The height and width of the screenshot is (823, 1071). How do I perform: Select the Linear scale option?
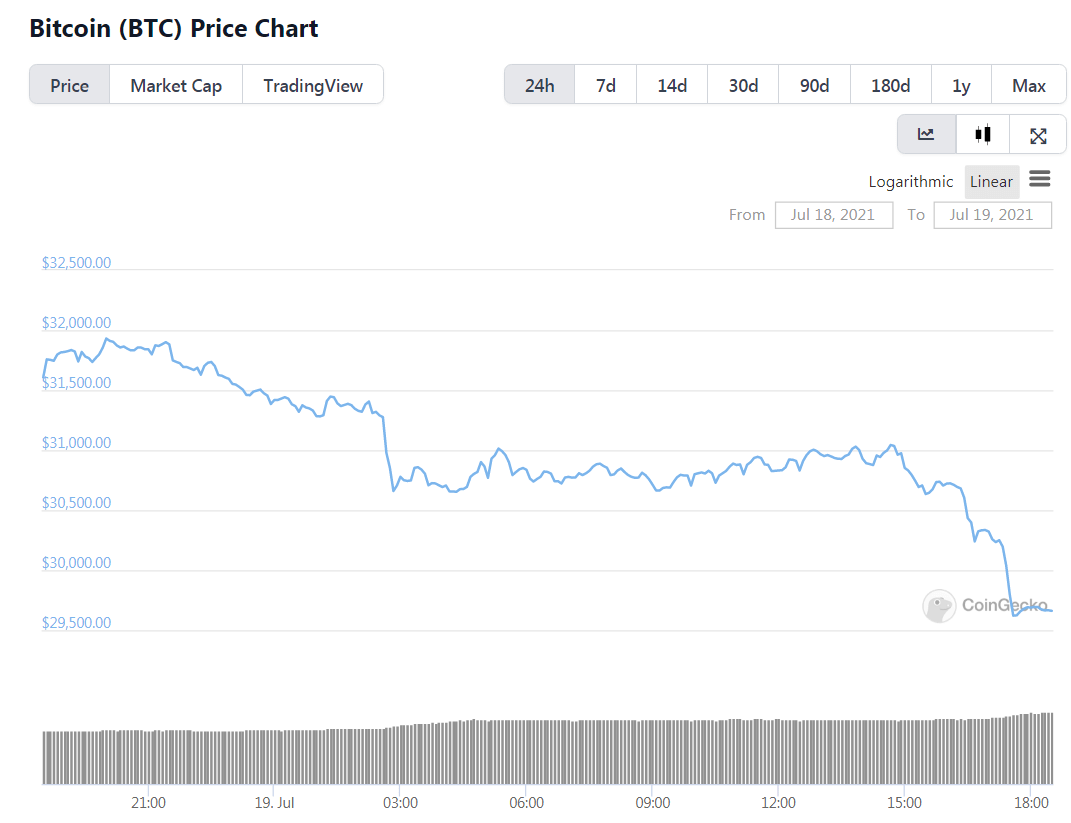991,182
